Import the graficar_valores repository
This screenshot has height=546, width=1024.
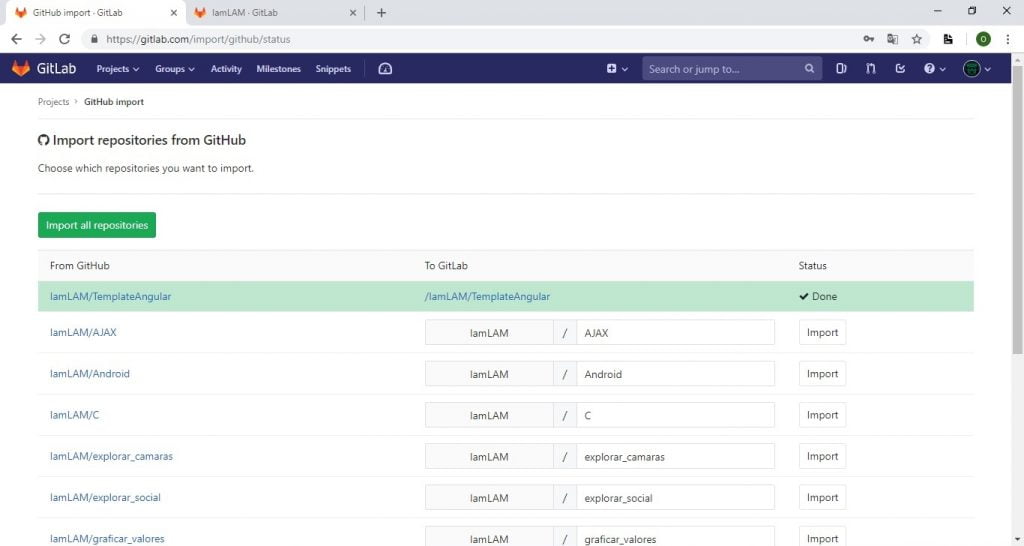click(822, 537)
